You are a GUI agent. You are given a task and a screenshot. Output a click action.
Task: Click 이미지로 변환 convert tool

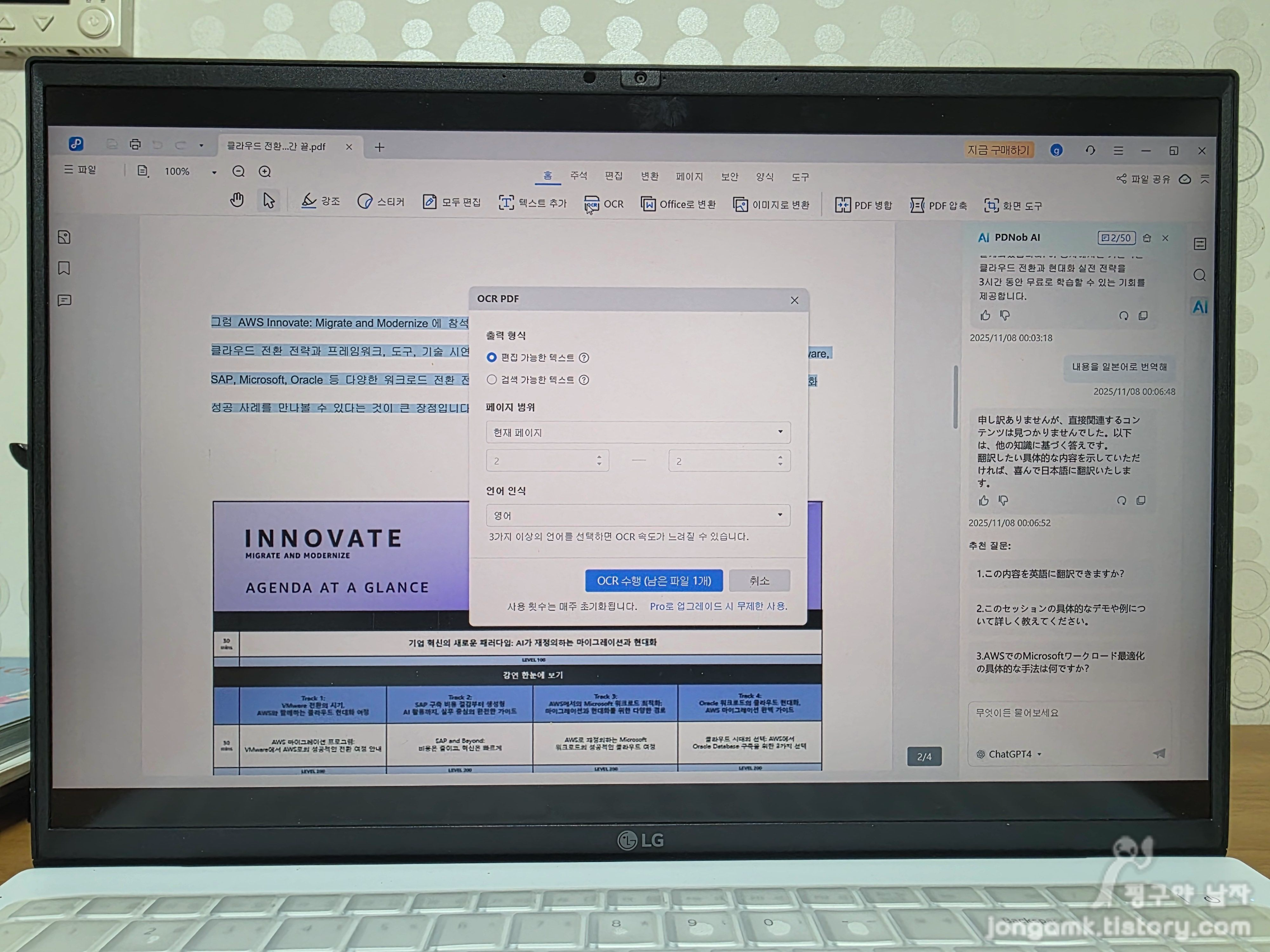point(771,205)
